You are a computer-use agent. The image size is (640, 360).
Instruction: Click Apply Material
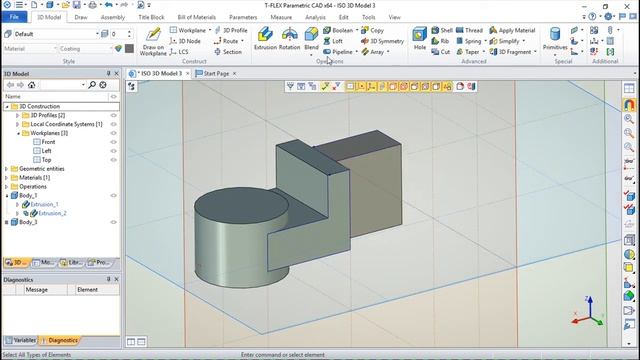coord(512,30)
